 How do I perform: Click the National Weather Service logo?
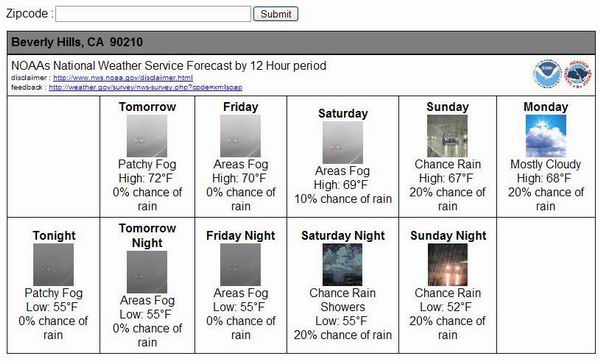click(577, 74)
